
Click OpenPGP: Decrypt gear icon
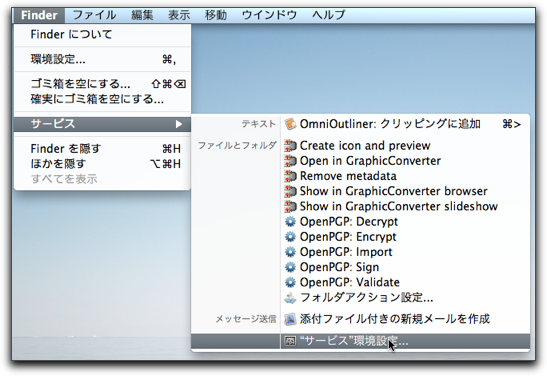pos(290,222)
